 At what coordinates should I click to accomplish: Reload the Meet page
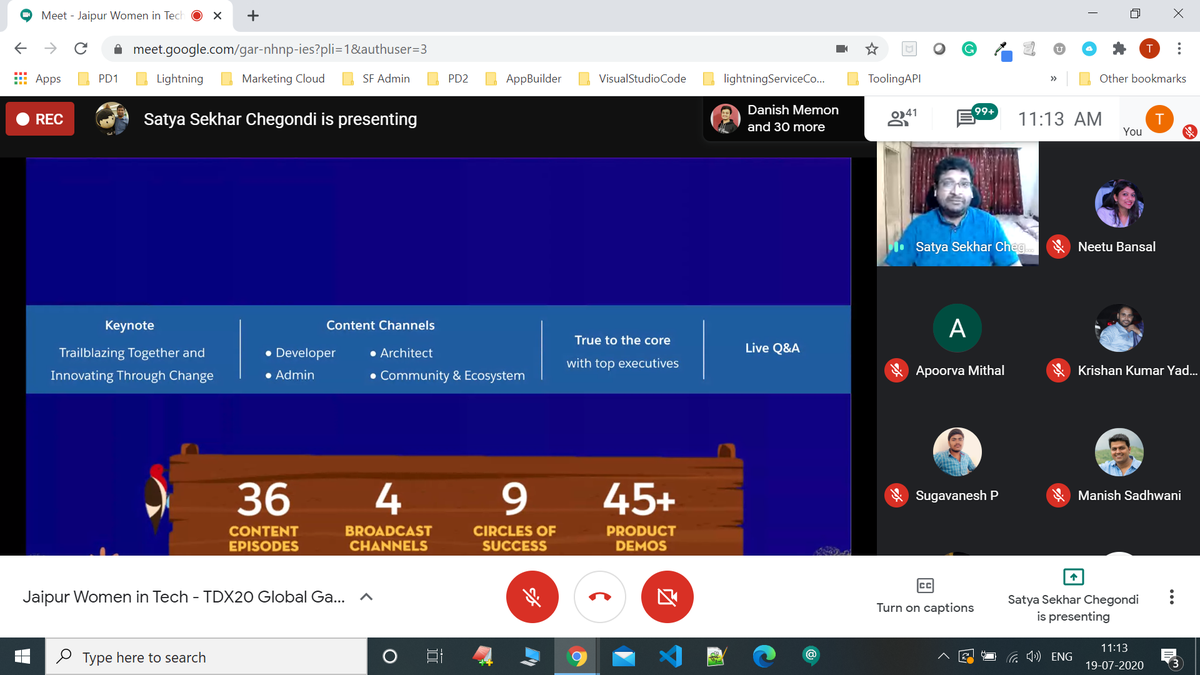pos(81,48)
